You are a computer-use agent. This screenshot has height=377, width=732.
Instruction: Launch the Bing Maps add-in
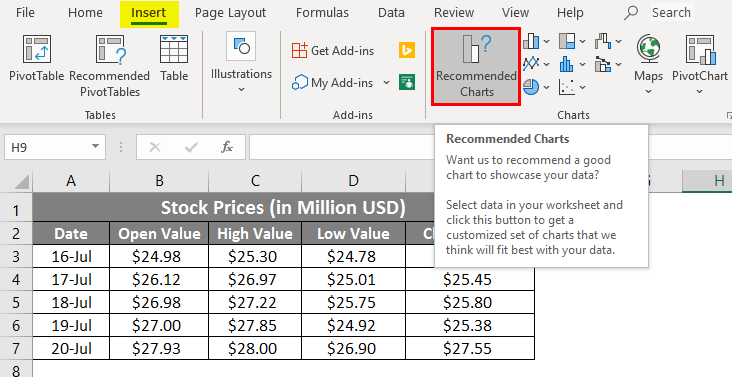407,50
